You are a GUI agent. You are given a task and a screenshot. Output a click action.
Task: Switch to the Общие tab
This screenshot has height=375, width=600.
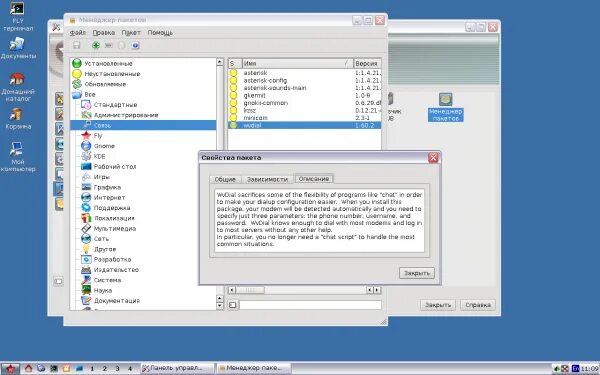point(225,179)
